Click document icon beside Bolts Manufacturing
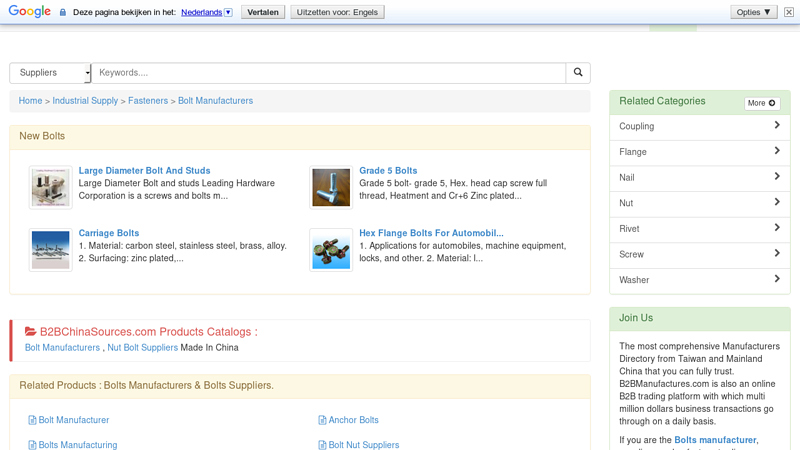This screenshot has height=450, width=800. tap(32, 445)
